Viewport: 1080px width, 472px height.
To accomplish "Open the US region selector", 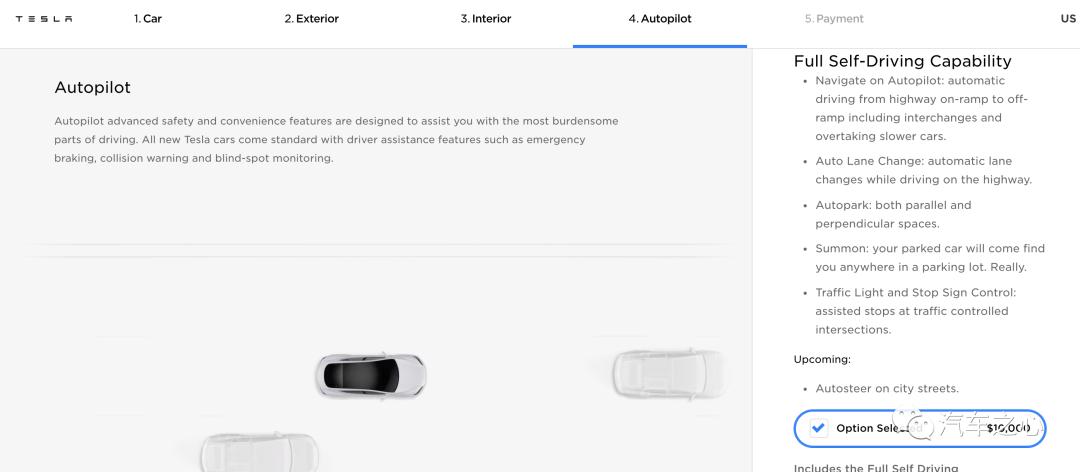I will tap(1068, 19).
